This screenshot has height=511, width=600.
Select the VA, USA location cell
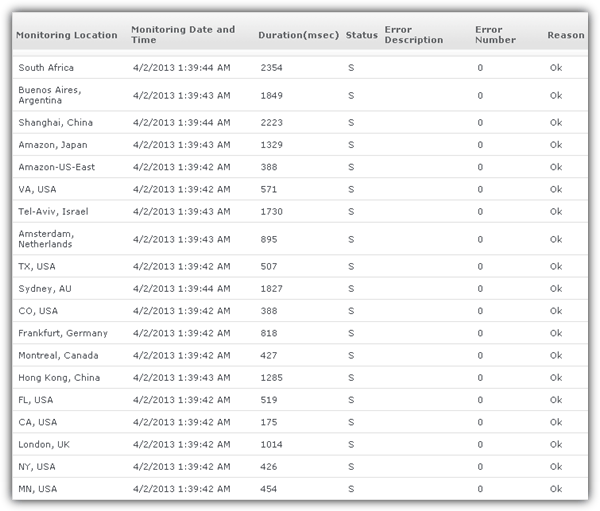tap(37, 189)
